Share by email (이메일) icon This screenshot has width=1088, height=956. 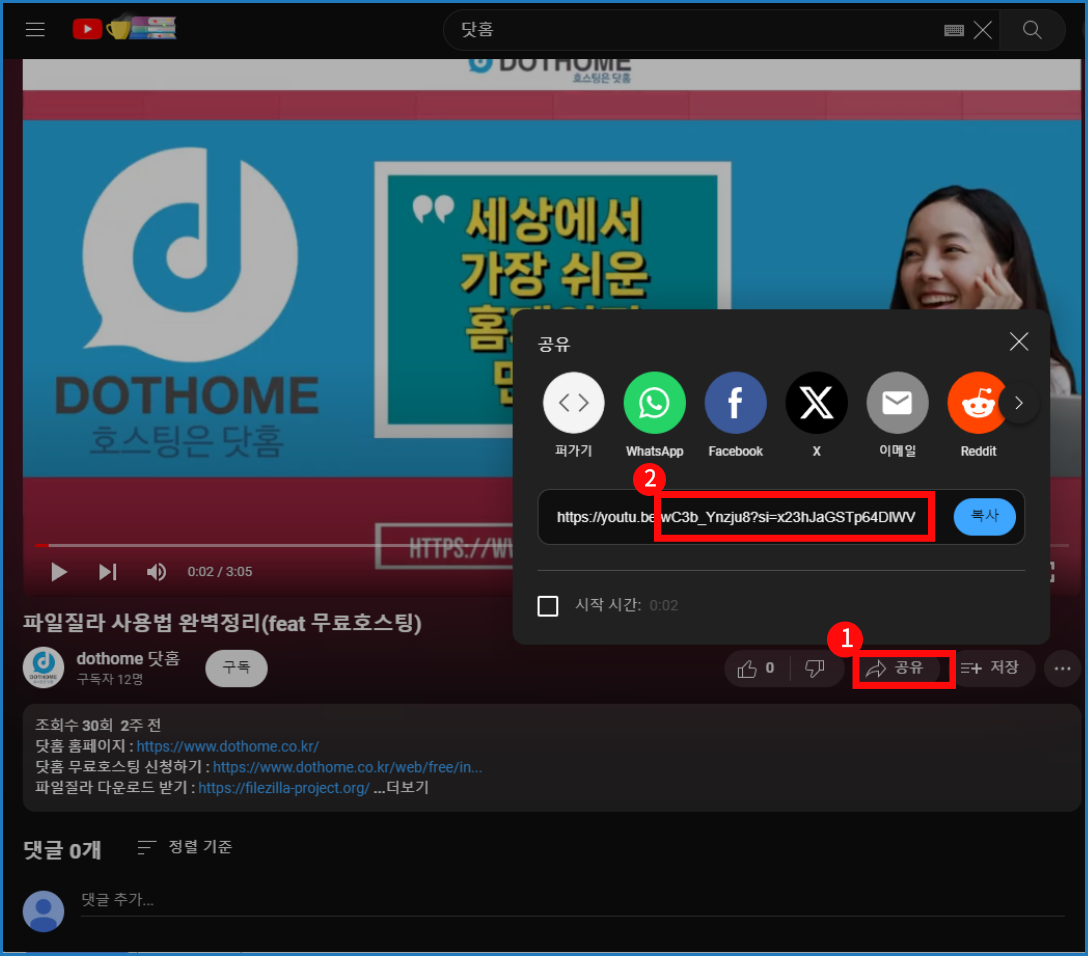[897, 403]
